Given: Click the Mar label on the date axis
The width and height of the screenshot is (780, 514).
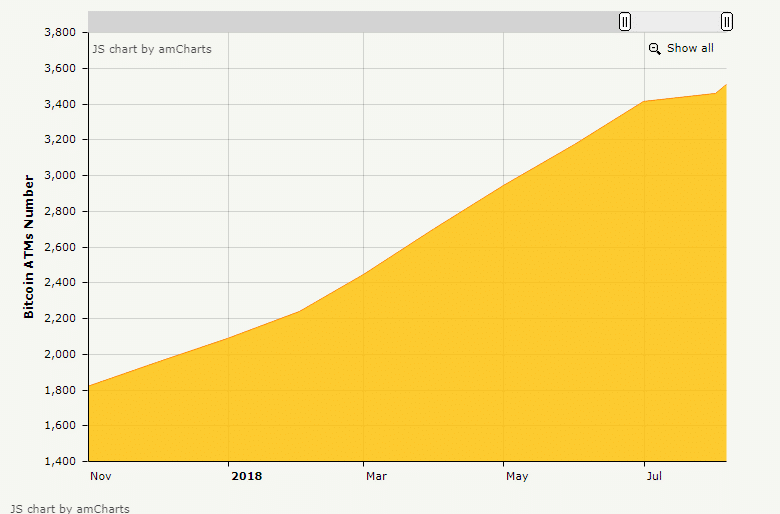Looking at the screenshot, I should pyautogui.click(x=376, y=476).
